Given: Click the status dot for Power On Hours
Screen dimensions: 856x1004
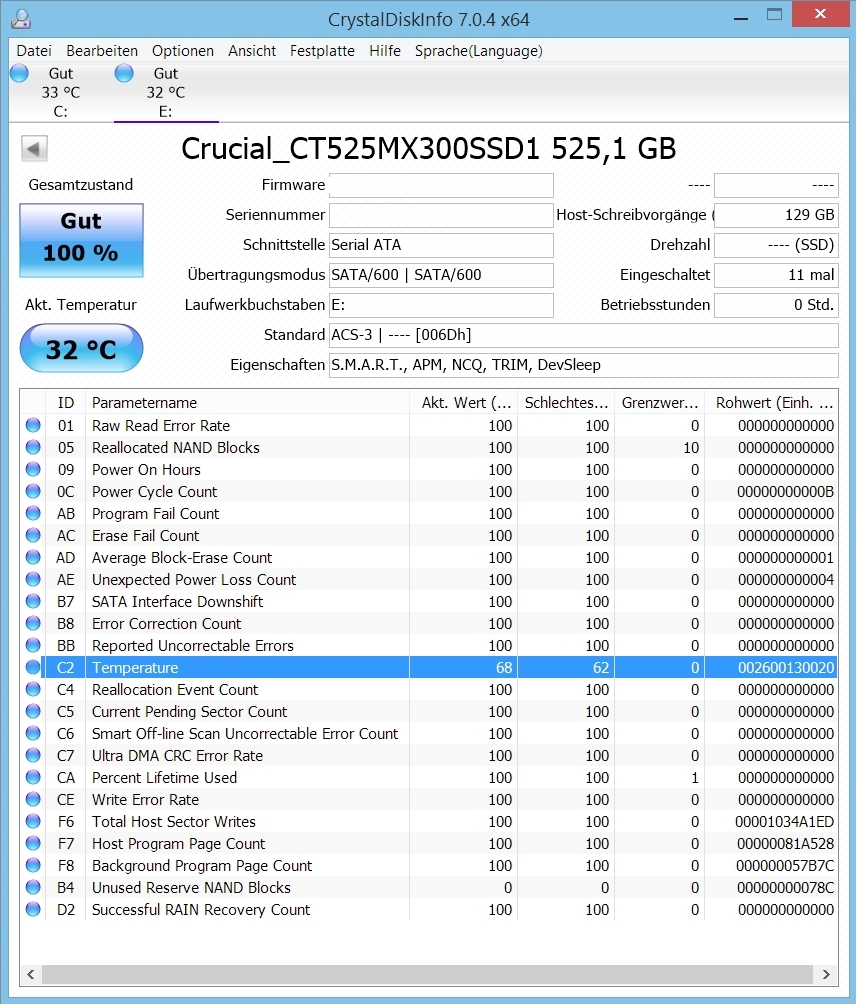Looking at the screenshot, I should click(x=33, y=469).
